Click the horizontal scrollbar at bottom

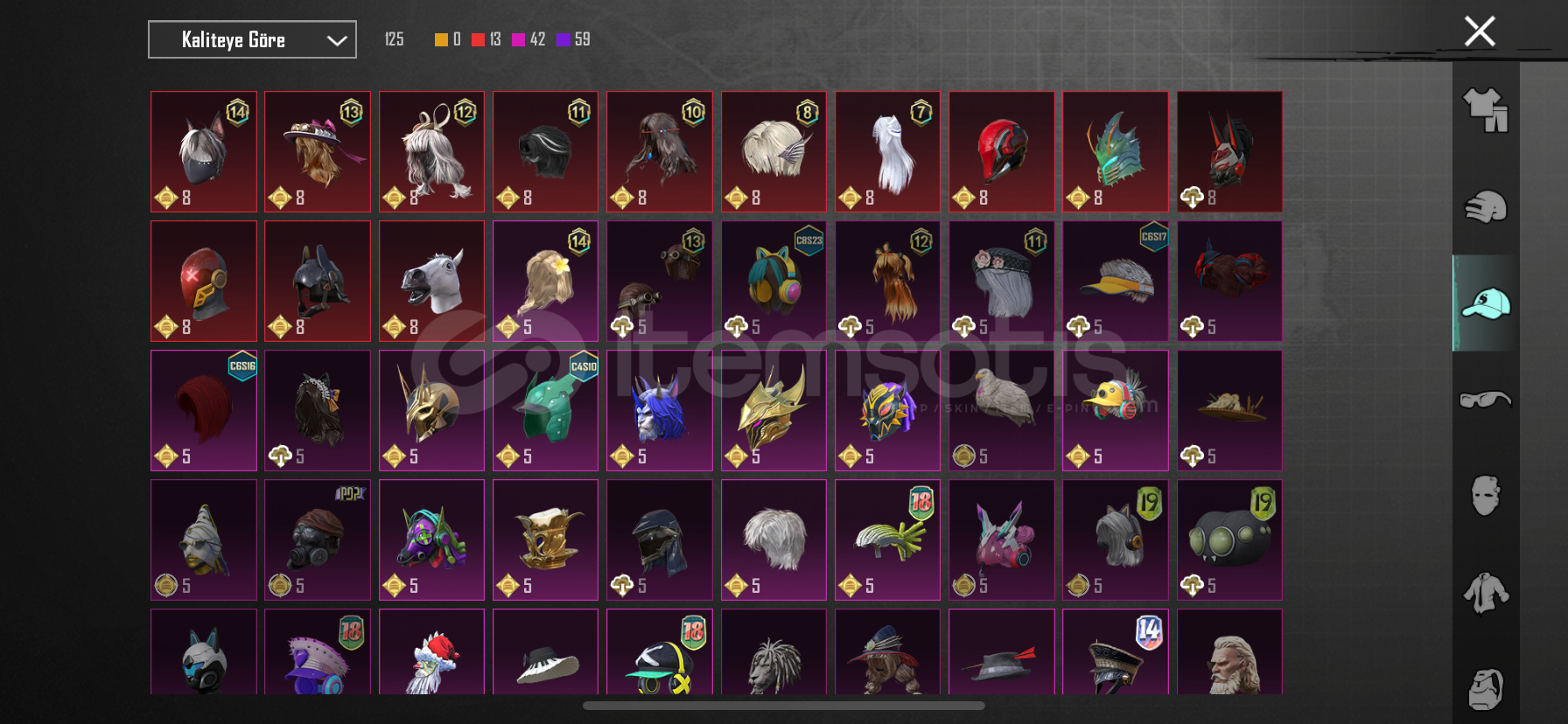click(x=784, y=706)
